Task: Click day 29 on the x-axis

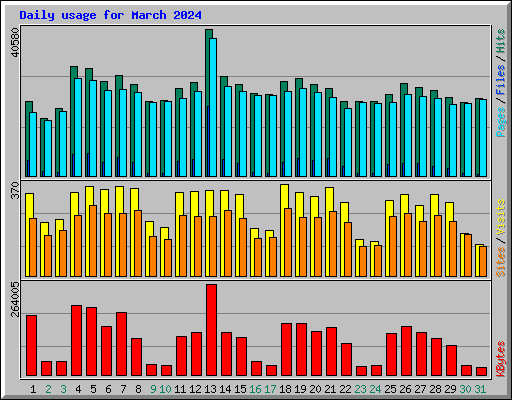Action: tap(450, 389)
